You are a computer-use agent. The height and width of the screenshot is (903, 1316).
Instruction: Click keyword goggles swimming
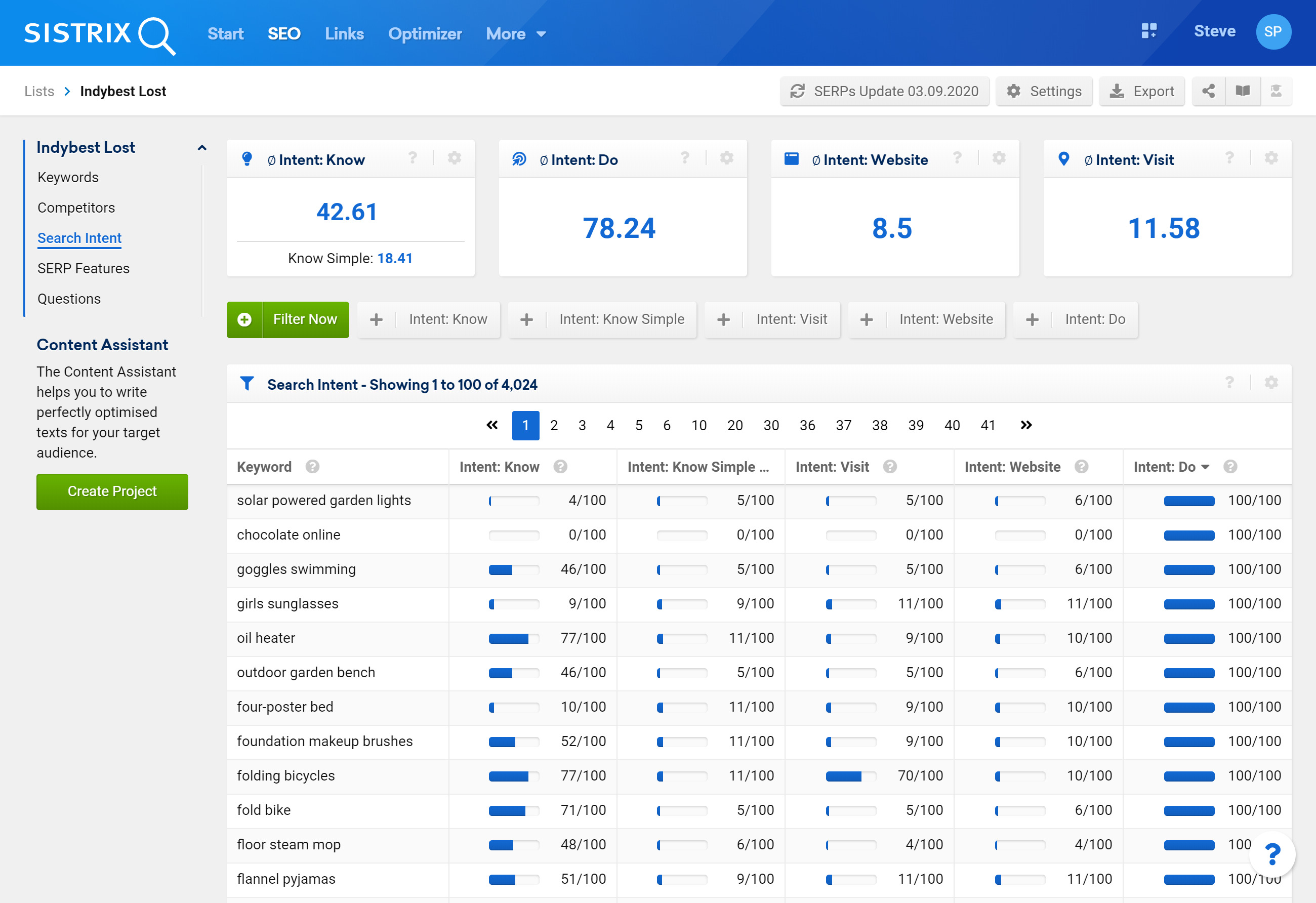pos(296,569)
